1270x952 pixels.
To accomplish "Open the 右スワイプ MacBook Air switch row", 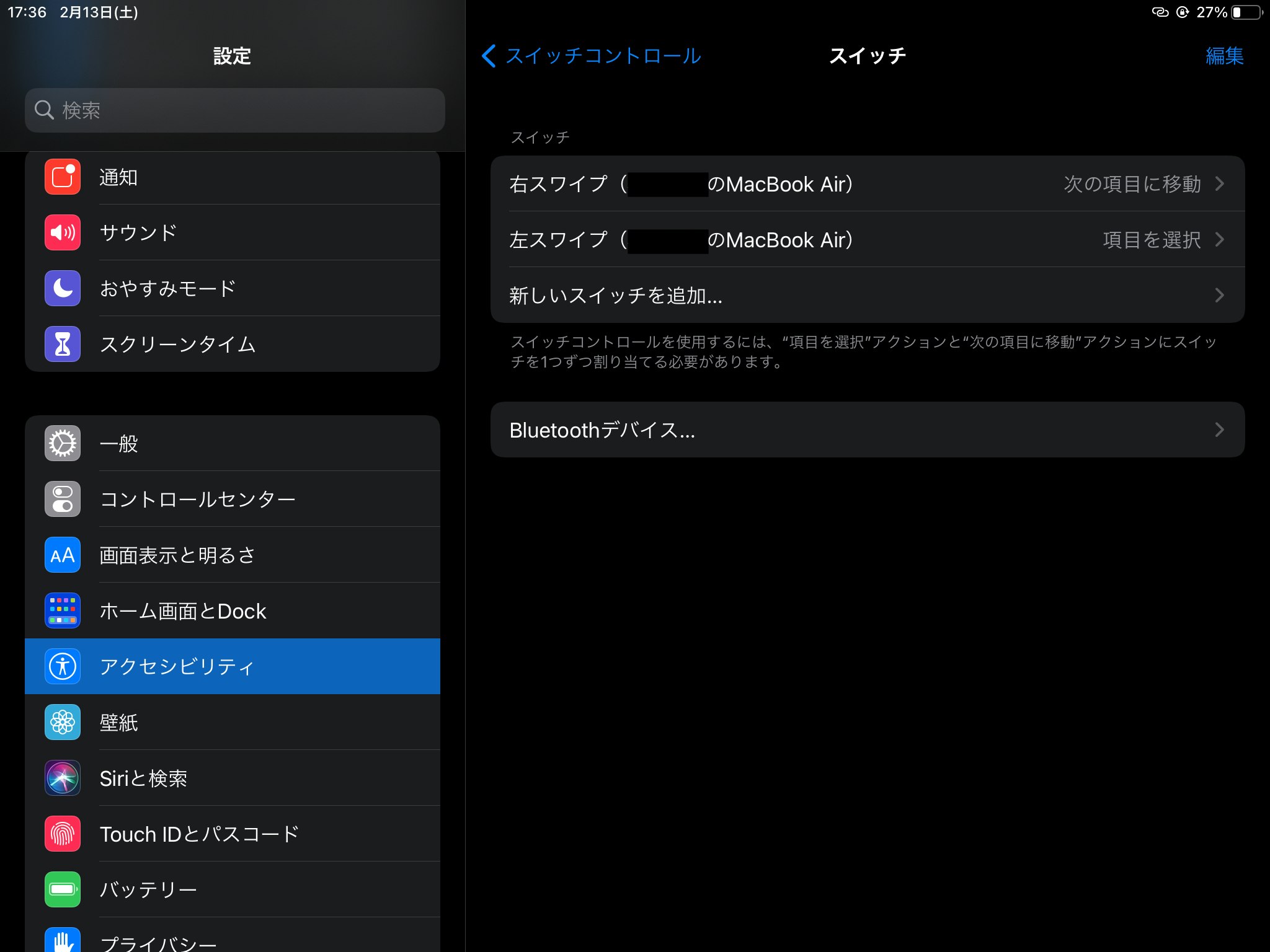I will [x=867, y=184].
